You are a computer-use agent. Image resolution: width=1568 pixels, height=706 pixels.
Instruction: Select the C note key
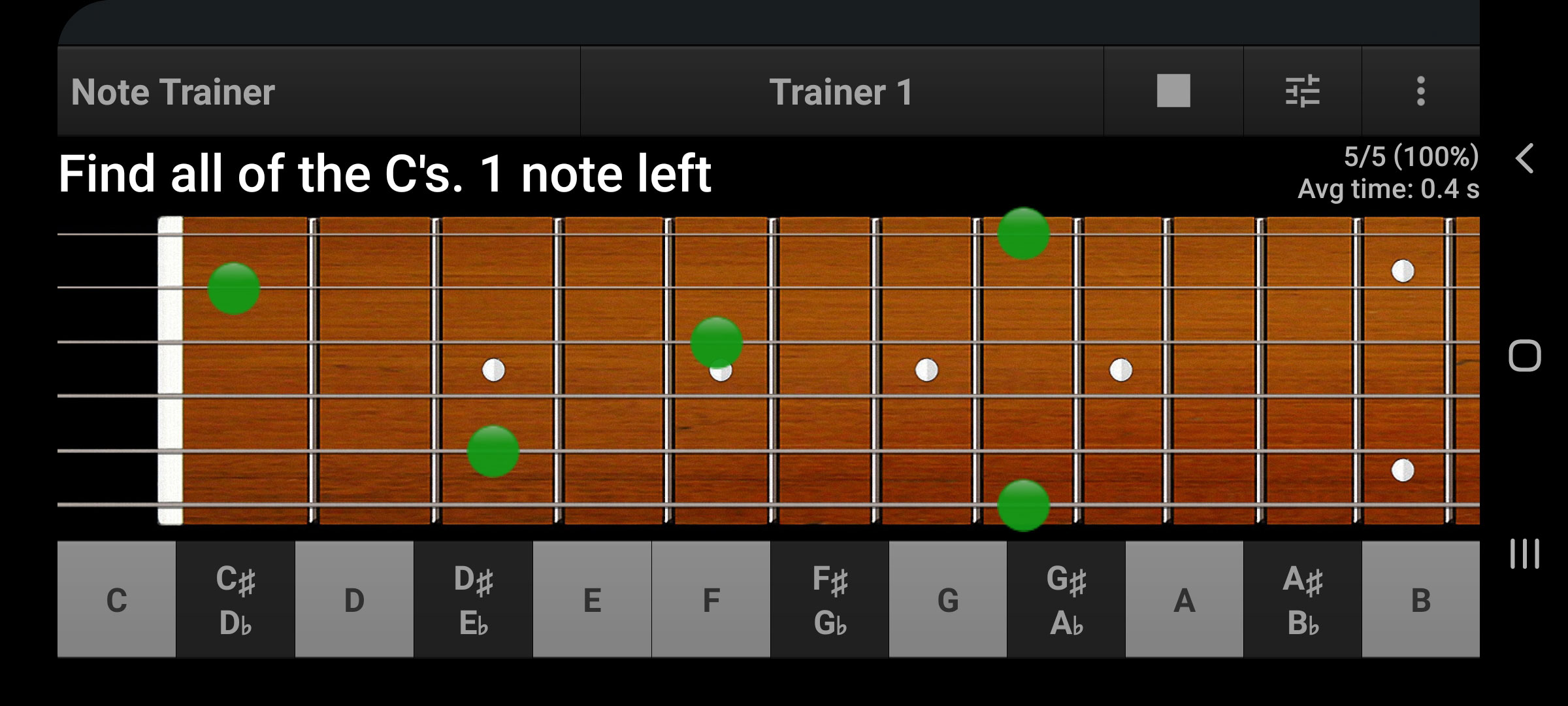[116, 599]
